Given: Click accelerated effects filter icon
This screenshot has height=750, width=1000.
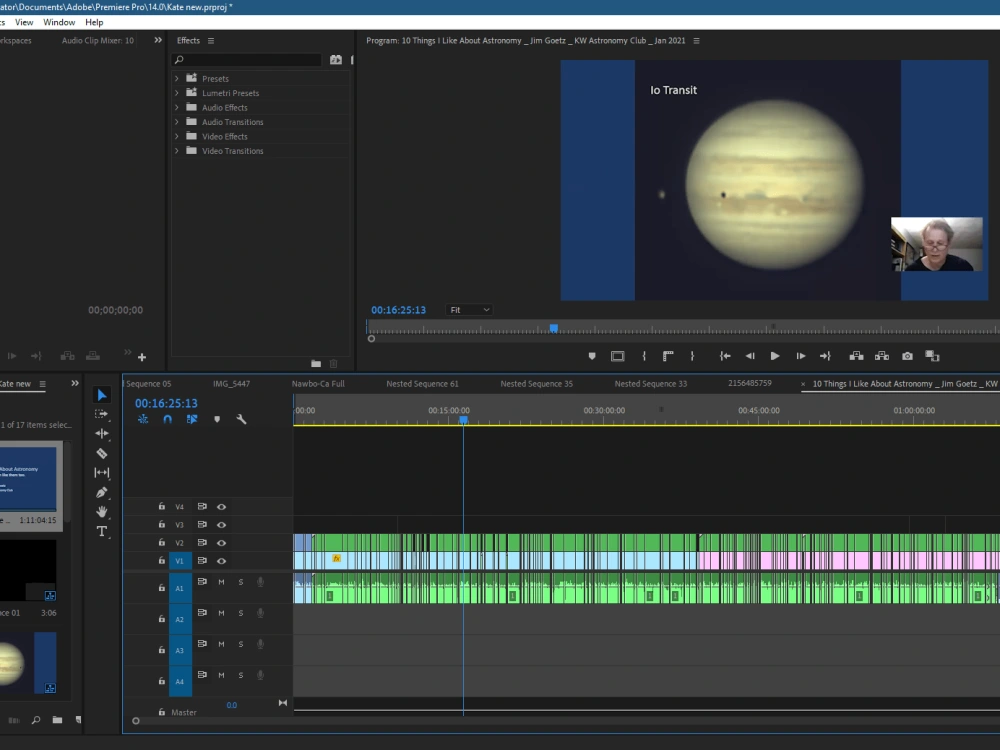Looking at the screenshot, I should (x=335, y=59).
